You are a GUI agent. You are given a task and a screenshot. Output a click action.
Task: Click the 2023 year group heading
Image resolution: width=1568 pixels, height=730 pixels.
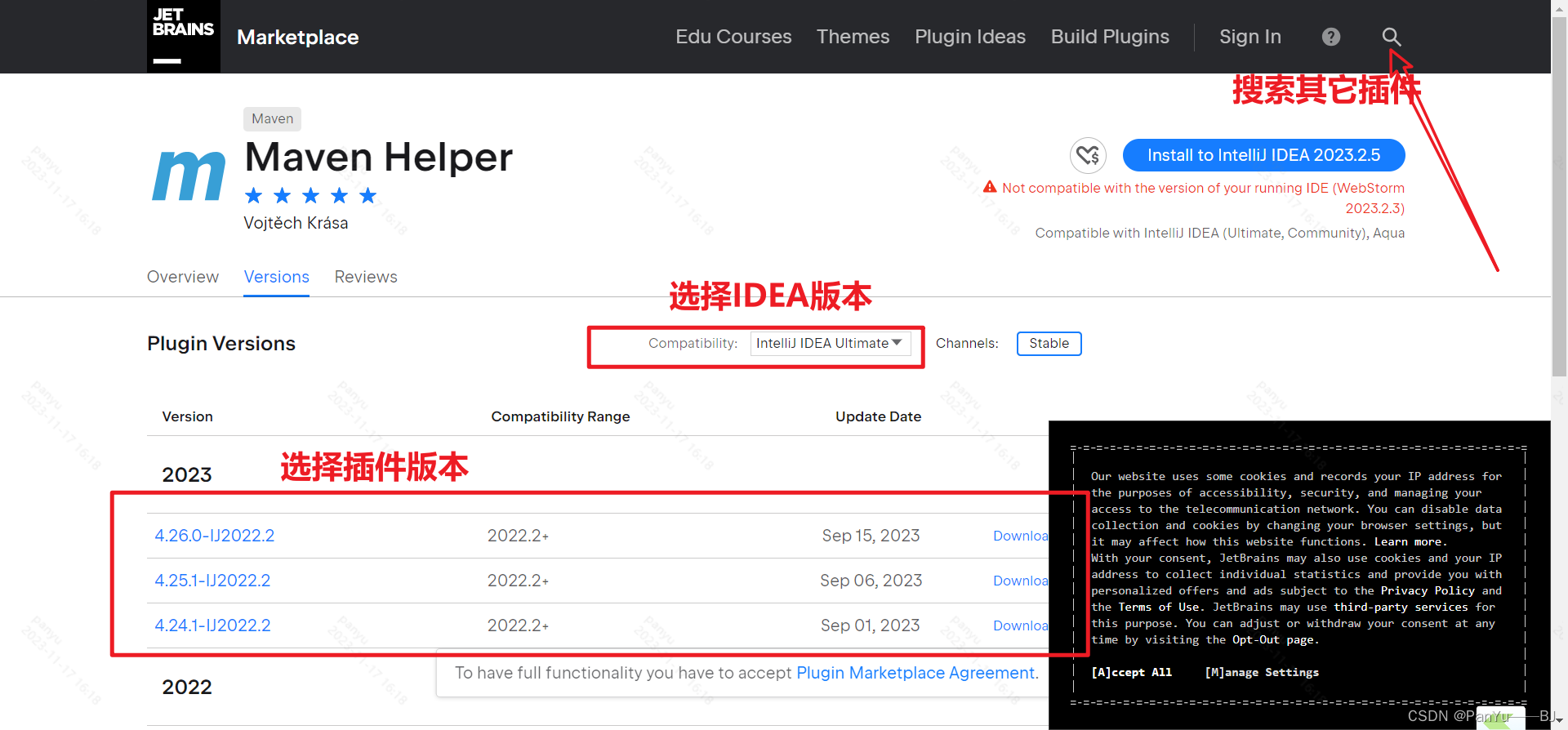click(x=187, y=474)
